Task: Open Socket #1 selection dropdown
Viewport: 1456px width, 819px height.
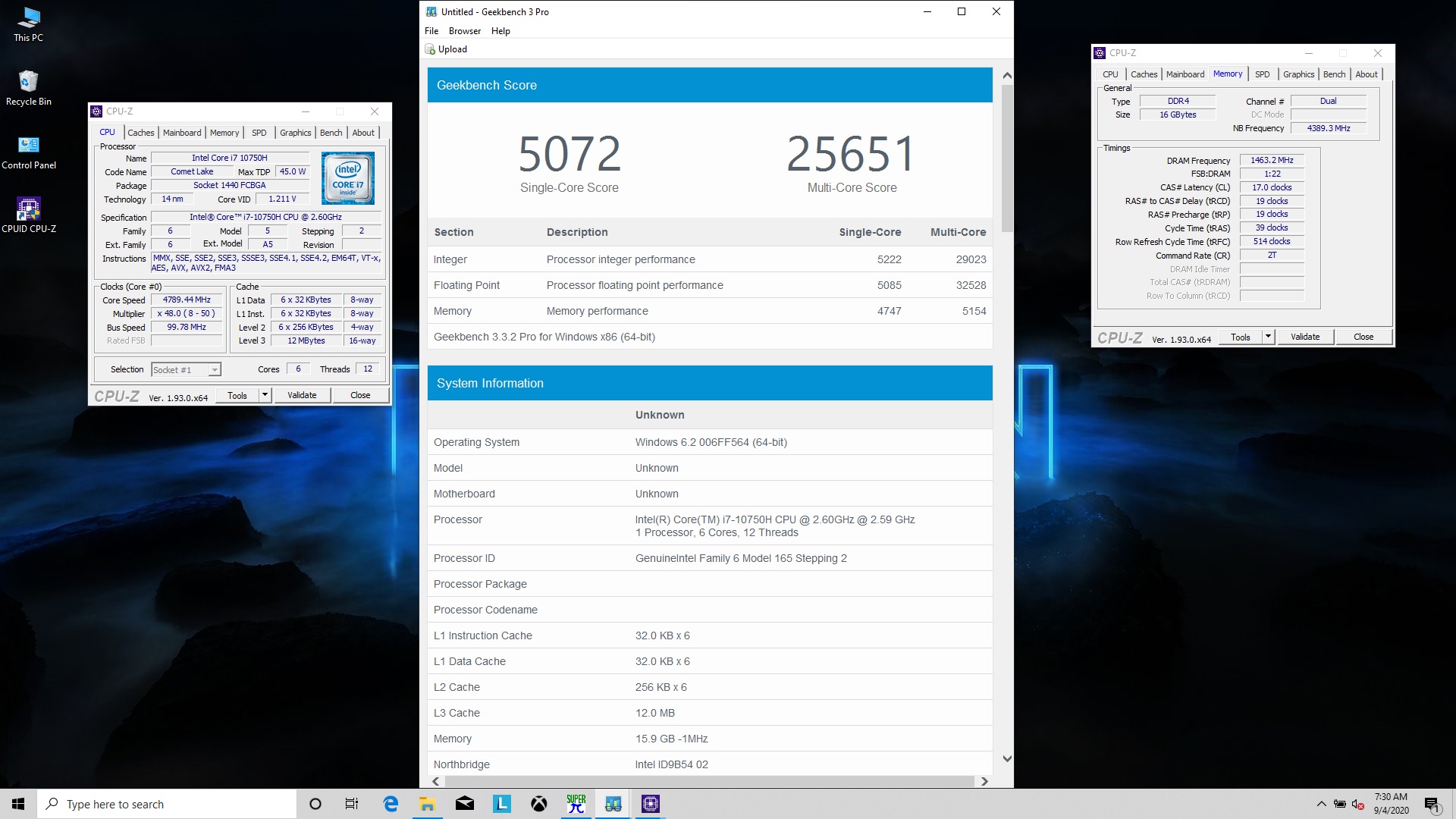Action: (x=186, y=370)
